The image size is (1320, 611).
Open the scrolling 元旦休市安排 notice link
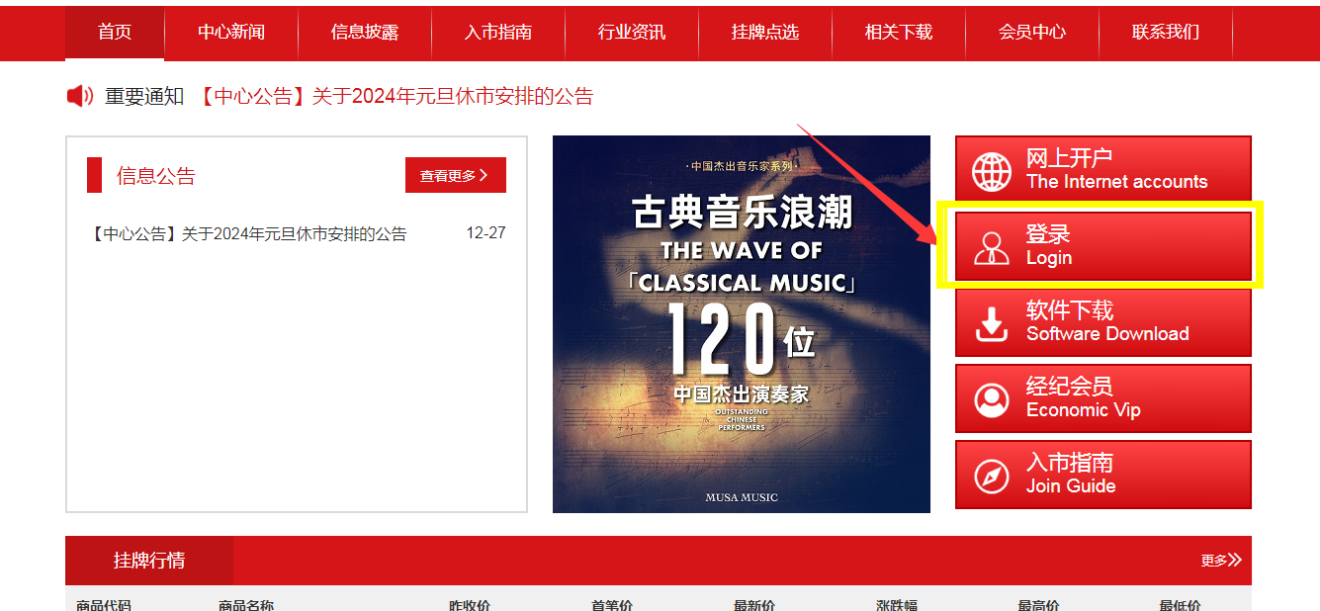pyautogui.click(x=396, y=96)
